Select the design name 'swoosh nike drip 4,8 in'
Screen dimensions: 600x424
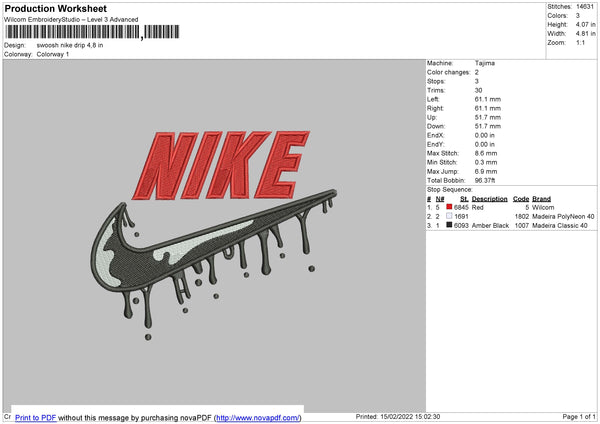pyautogui.click(x=70, y=45)
